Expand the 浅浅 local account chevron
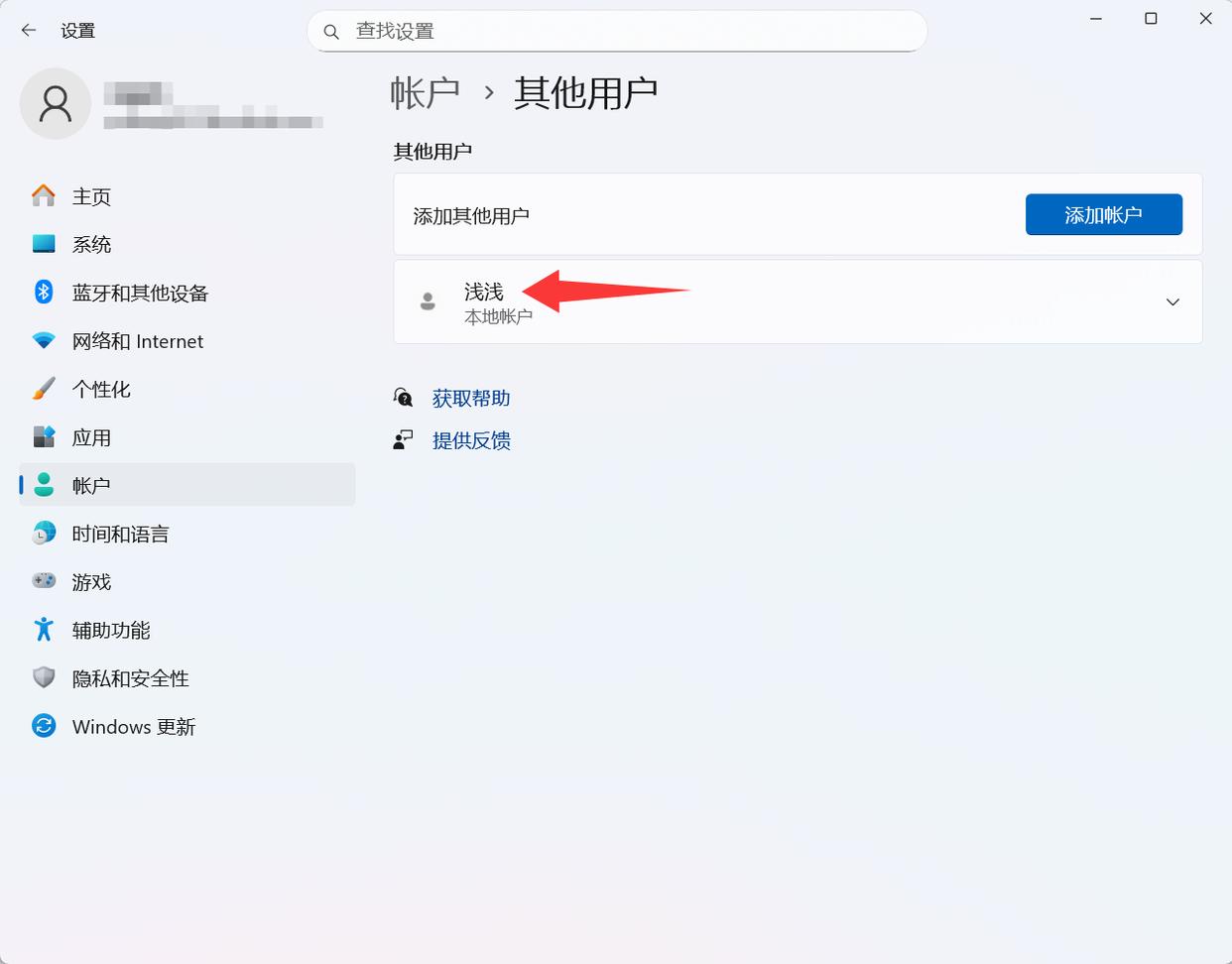1232x964 pixels. point(1172,302)
